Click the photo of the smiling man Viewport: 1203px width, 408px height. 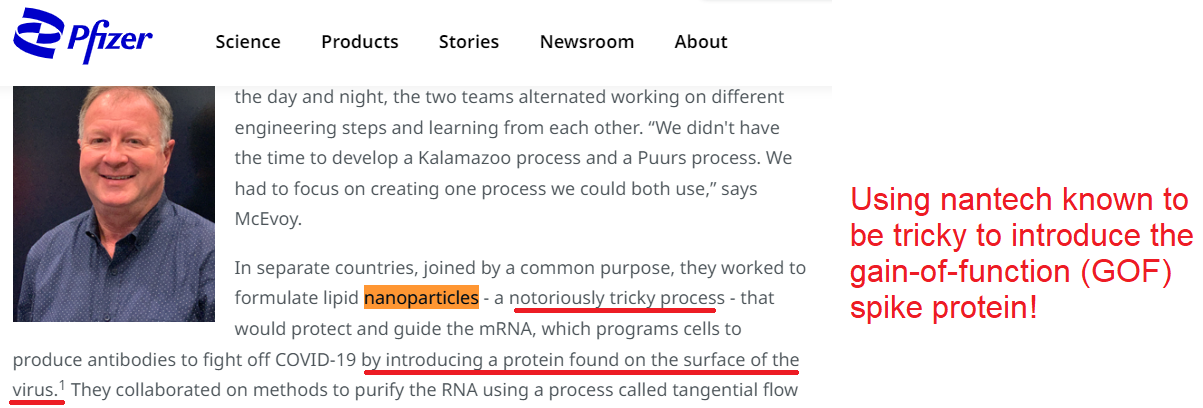tap(114, 205)
